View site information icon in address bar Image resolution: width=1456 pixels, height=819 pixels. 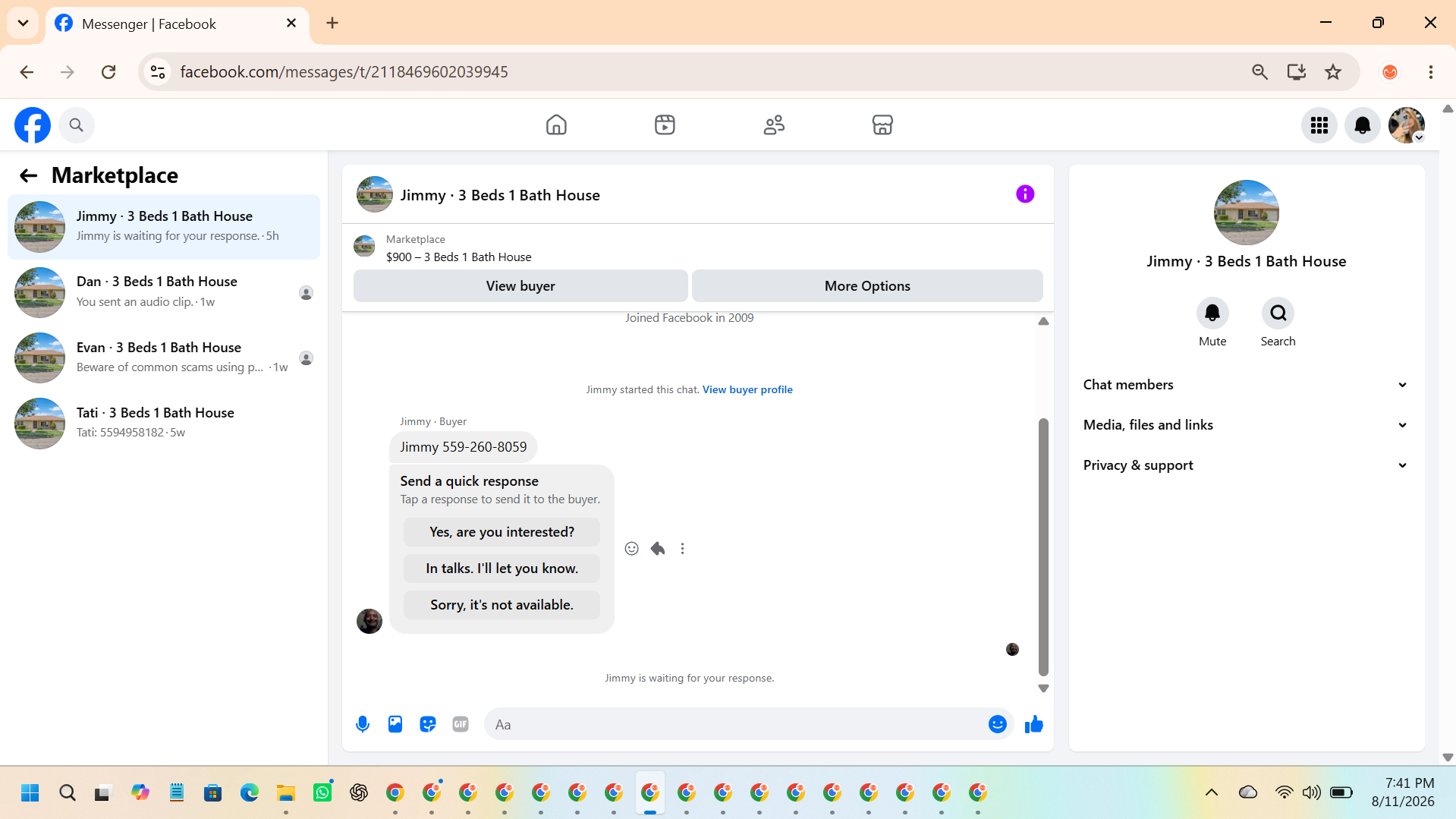tap(158, 72)
